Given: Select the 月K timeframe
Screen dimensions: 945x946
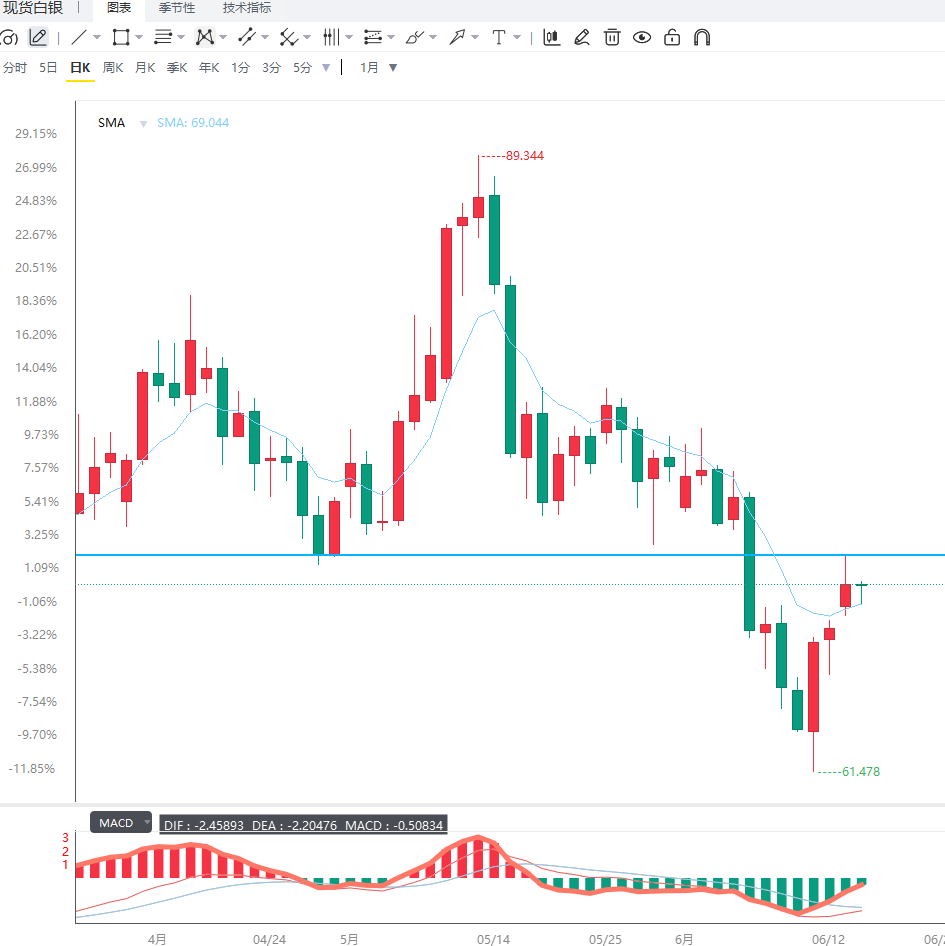Looking at the screenshot, I should [145, 68].
